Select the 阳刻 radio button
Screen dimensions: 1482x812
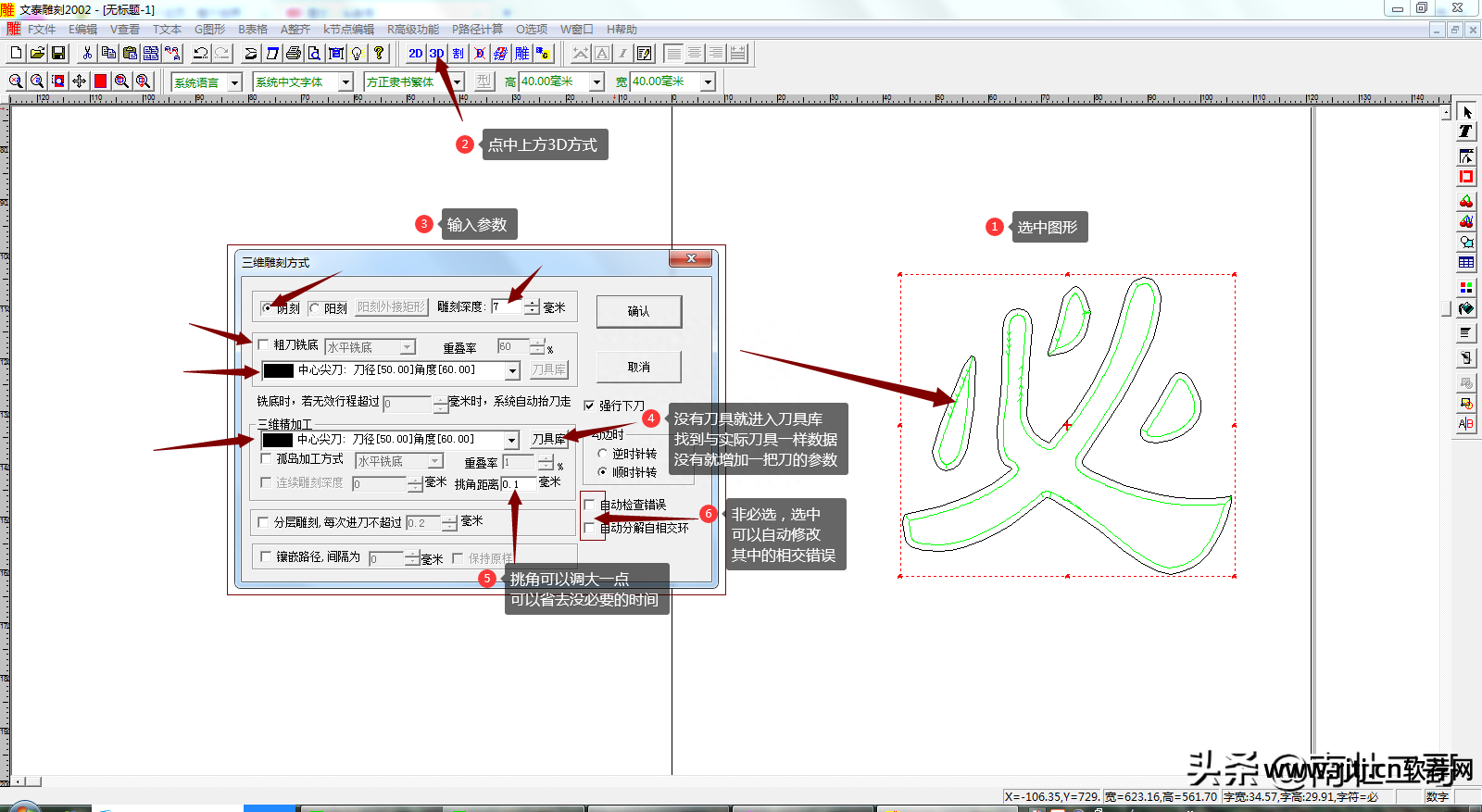point(315,308)
